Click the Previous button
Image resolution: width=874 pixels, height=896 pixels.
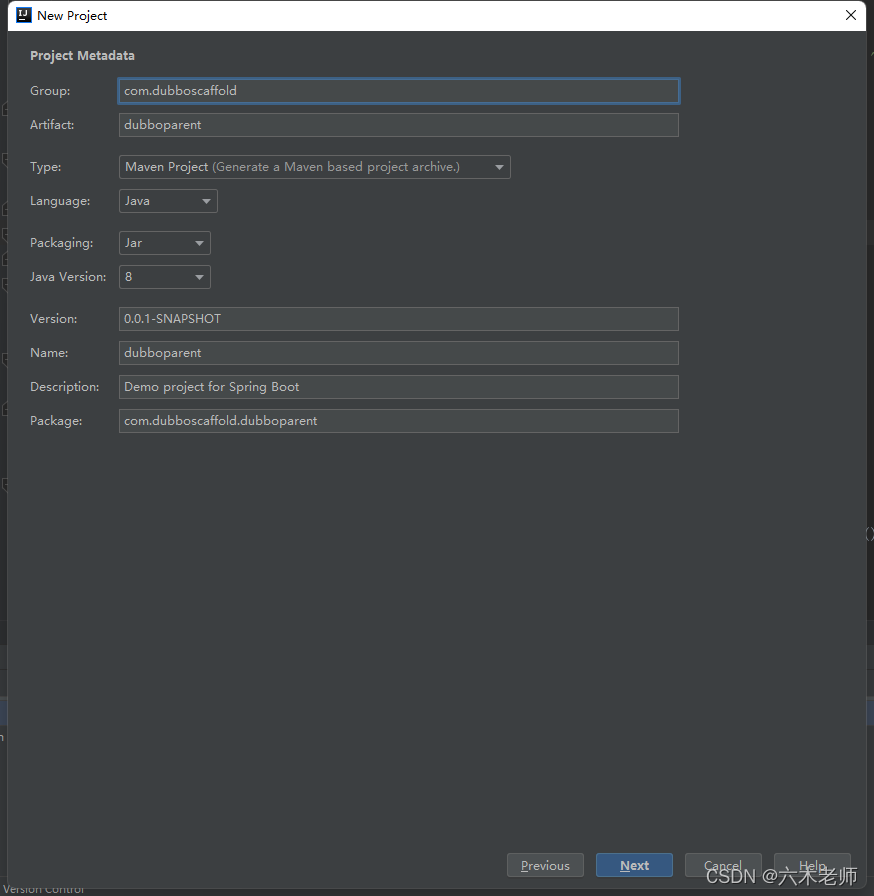pos(546,865)
